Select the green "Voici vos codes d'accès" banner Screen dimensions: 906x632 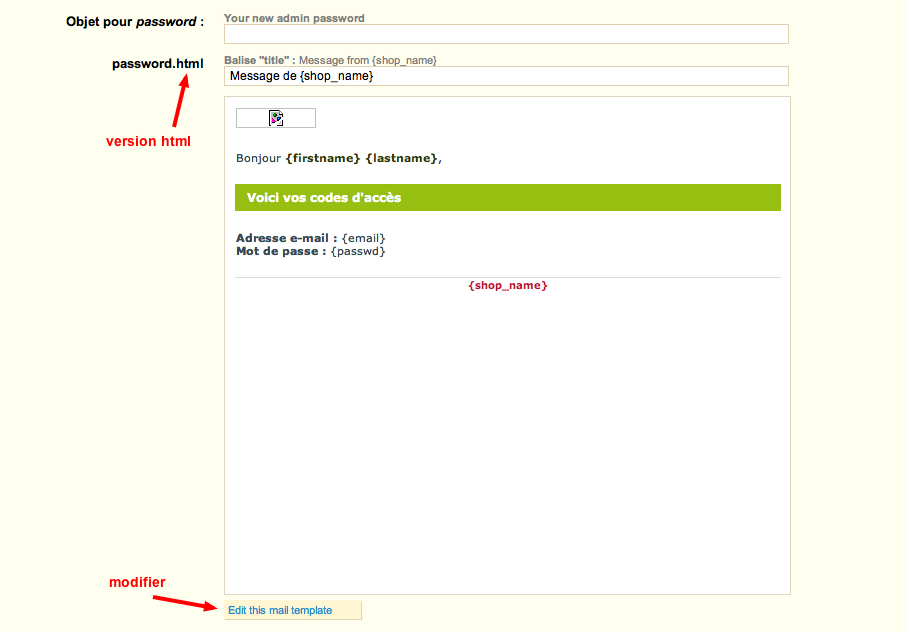pyautogui.click(x=507, y=198)
